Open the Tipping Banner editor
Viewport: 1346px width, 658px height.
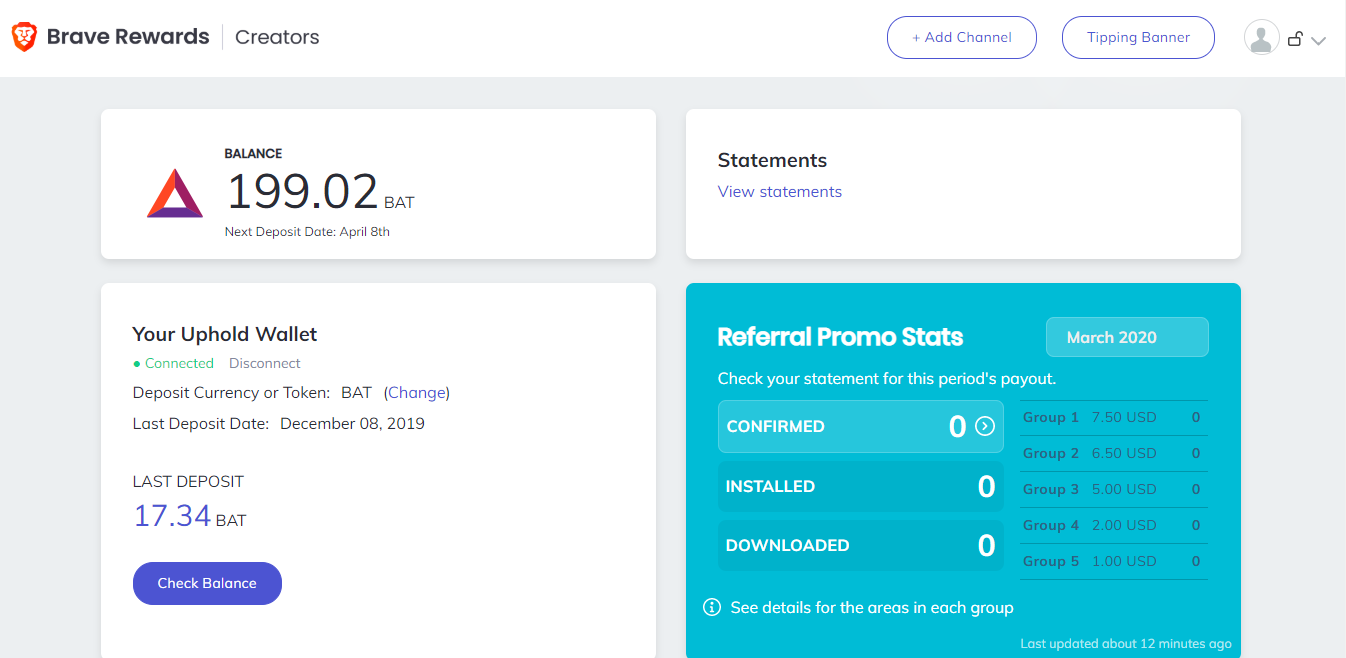1138,37
